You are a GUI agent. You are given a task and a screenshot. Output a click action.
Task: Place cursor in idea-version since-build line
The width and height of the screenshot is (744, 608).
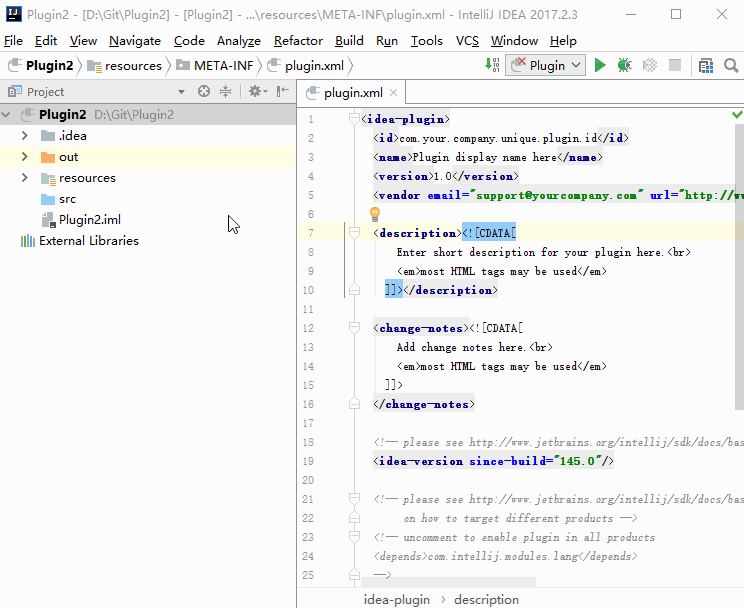tap(493, 461)
